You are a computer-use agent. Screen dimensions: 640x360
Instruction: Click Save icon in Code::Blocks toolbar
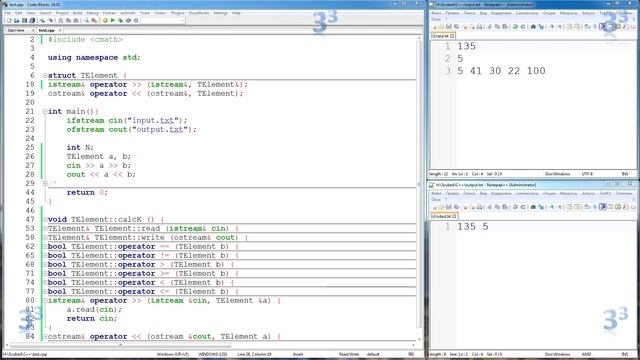tap(24, 20)
